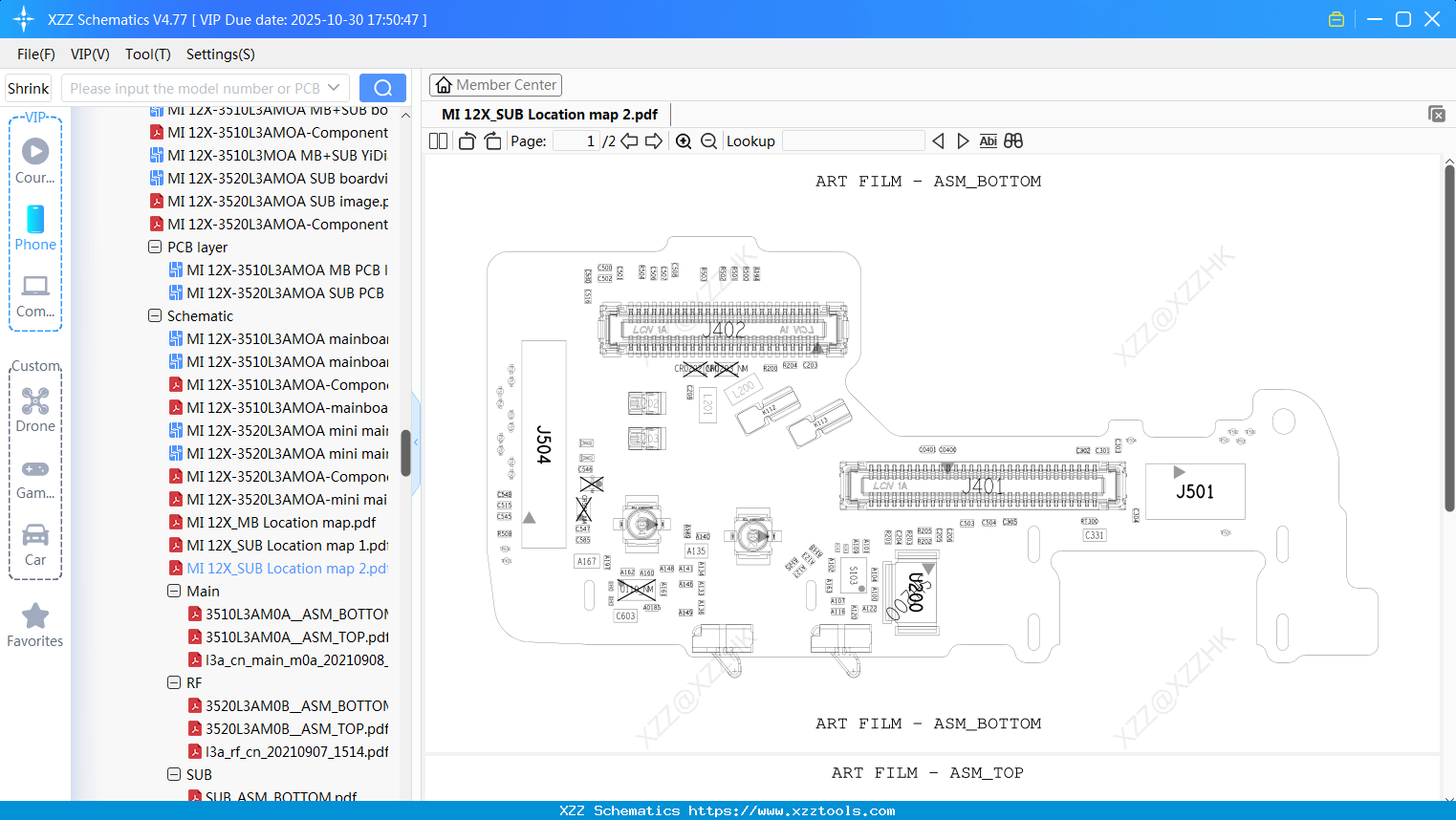Viewport: 1456px width, 820px height.
Task: Zoom in on the PDF page
Action: [x=684, y=140]
